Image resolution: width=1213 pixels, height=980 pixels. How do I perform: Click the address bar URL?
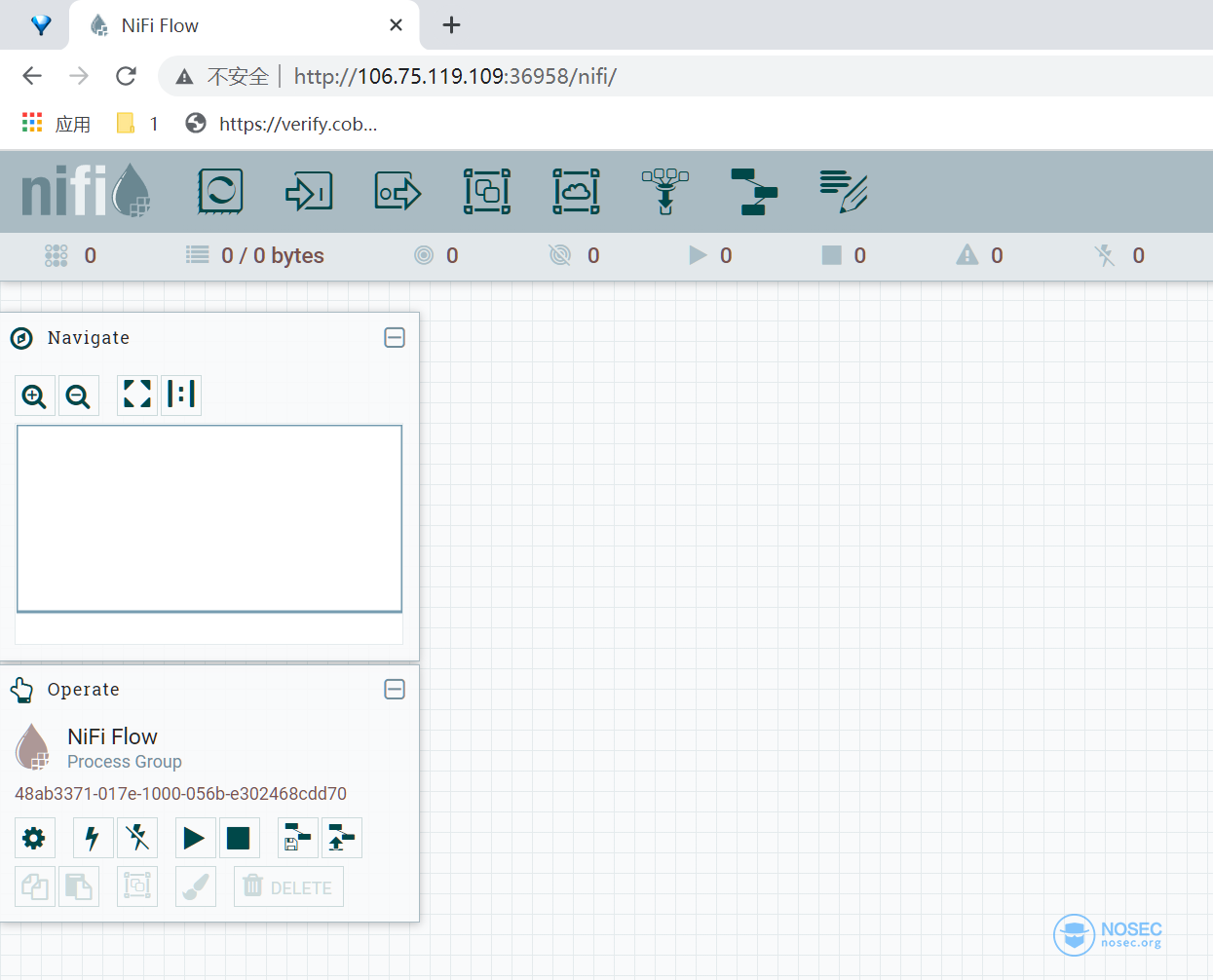pyautogui.click(x=455, y=76)
